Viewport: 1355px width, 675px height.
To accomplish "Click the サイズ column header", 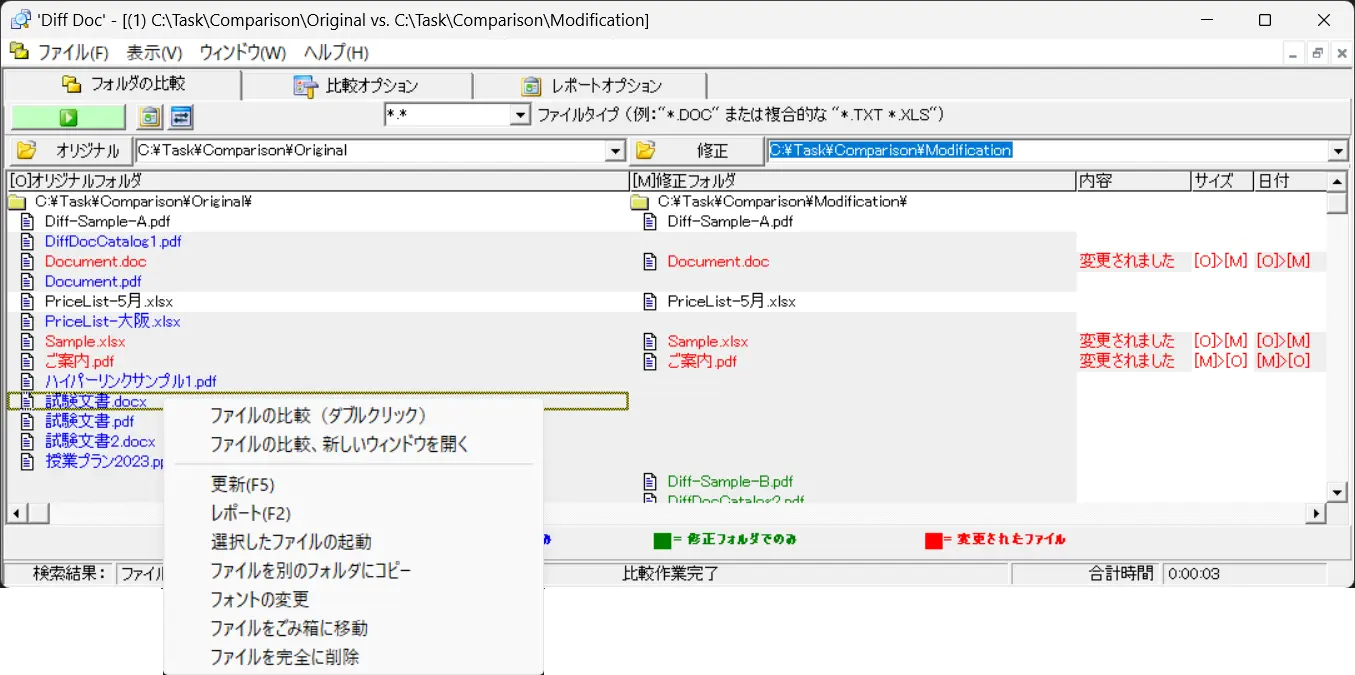I will [1222, 181].
